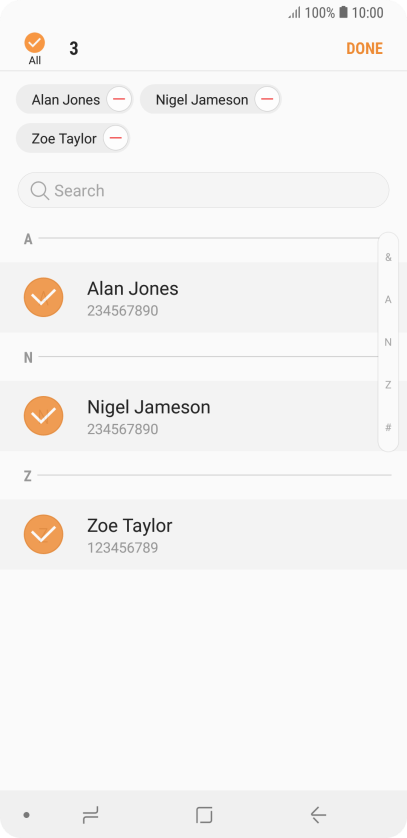Confirm selection with DONE
This screenshot has width=407, height=838.
pos(365,49)
